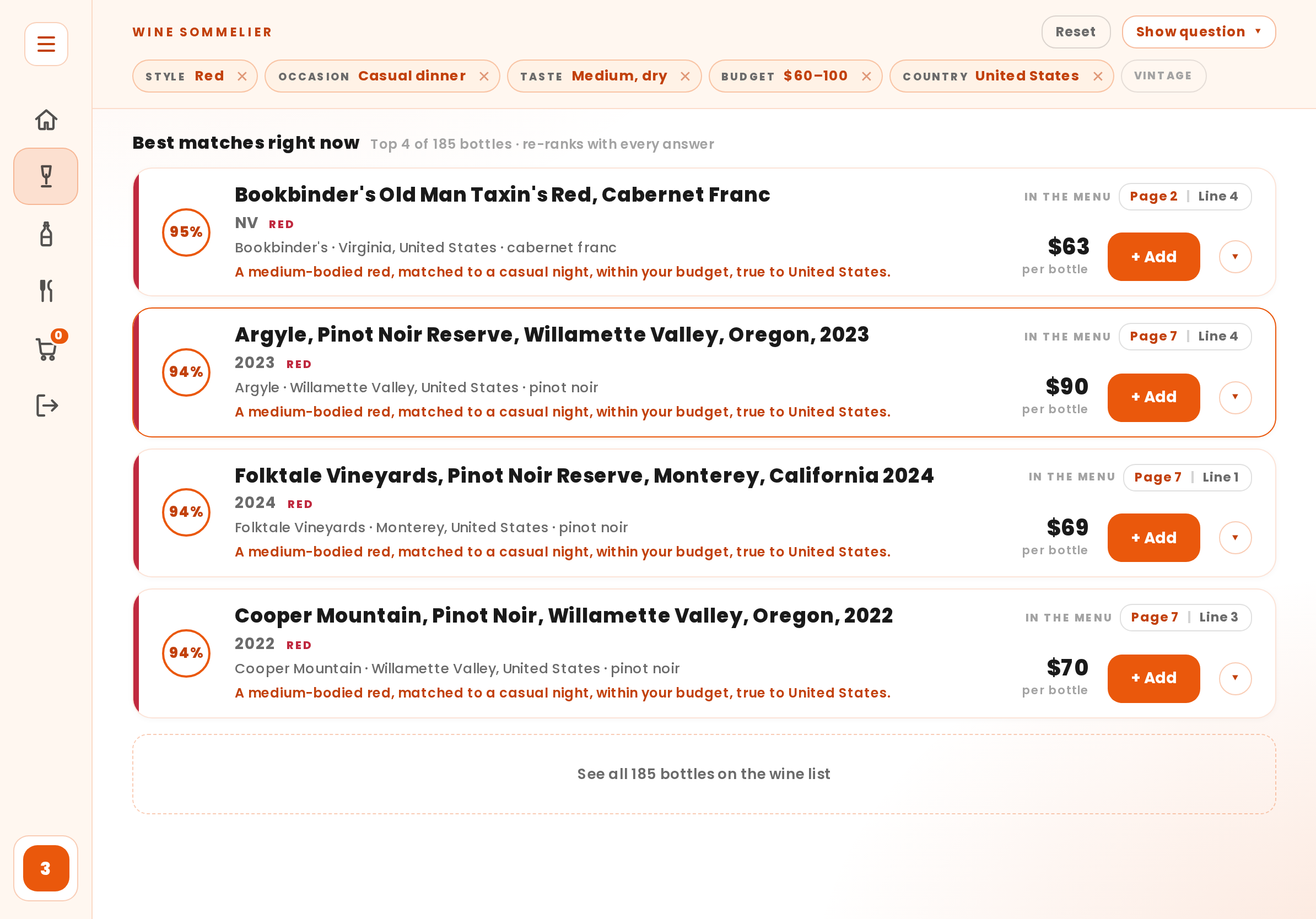
Task: Remove the United States country filter
Action: click(1097, 76)
